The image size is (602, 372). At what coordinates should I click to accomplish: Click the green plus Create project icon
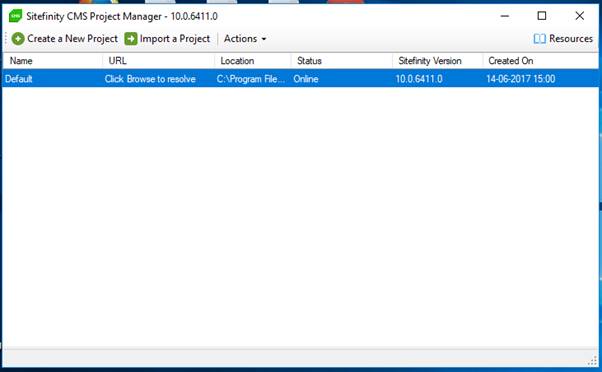click(x=18, y=39)
